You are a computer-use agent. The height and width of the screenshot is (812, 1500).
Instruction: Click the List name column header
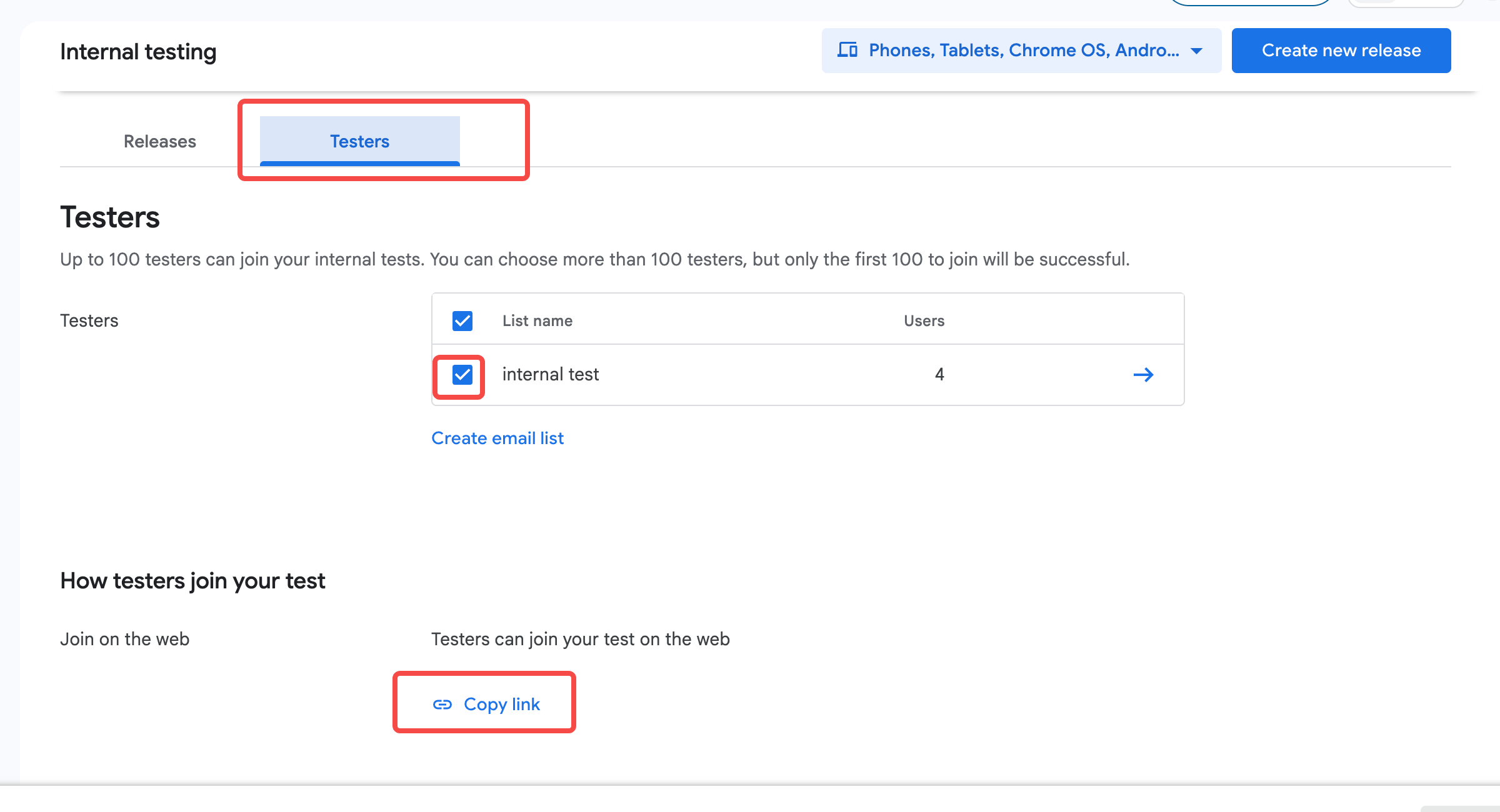pos(537,320)
